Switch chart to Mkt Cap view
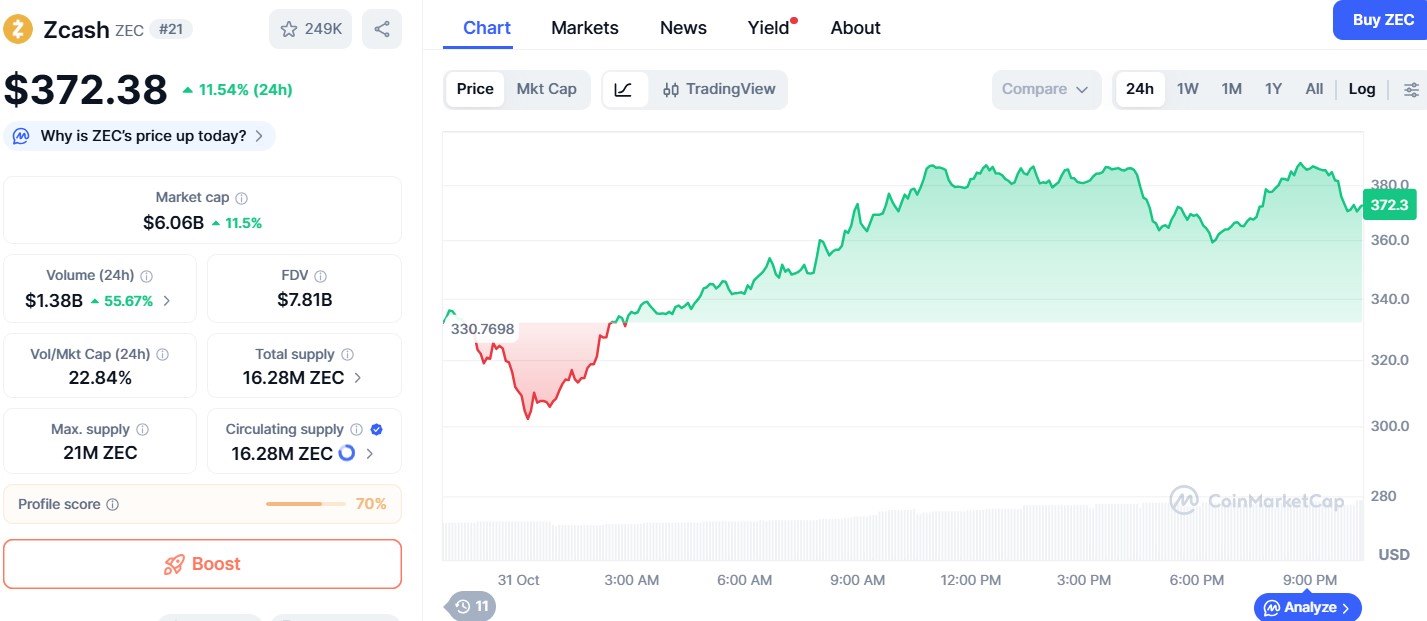 (x=546, y=89)
